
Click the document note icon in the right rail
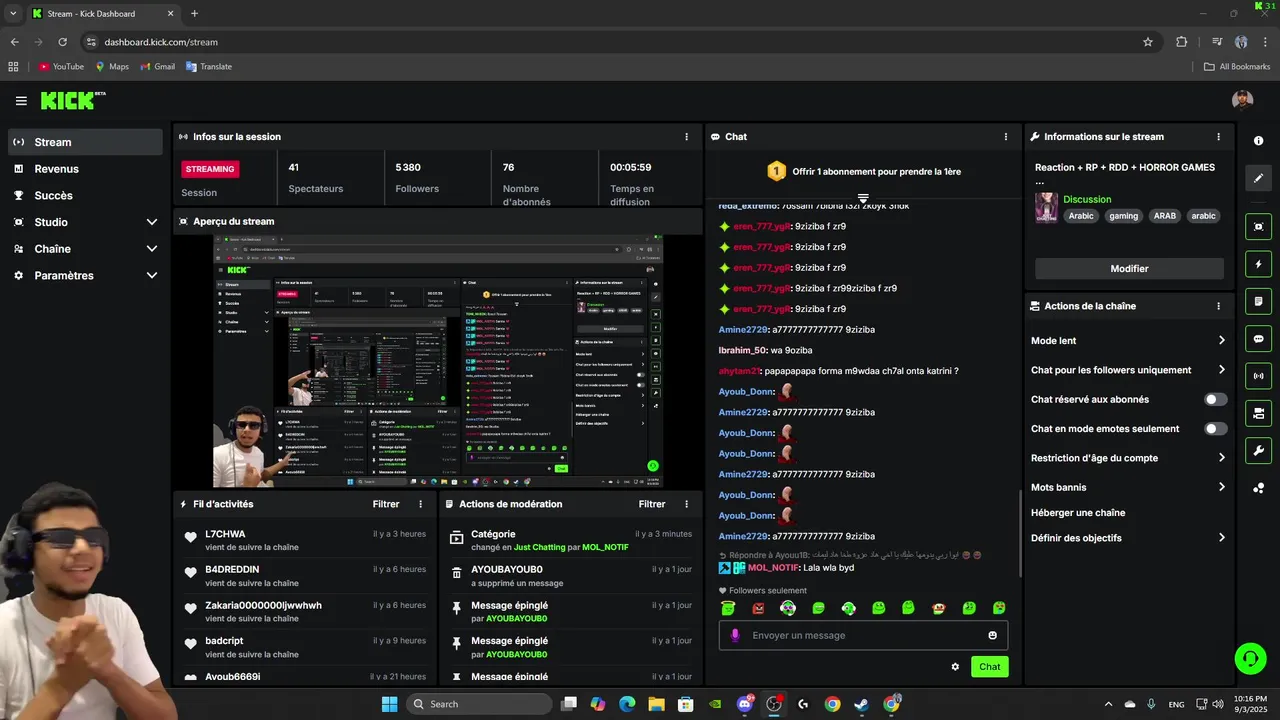click(x=1258, y=301)
